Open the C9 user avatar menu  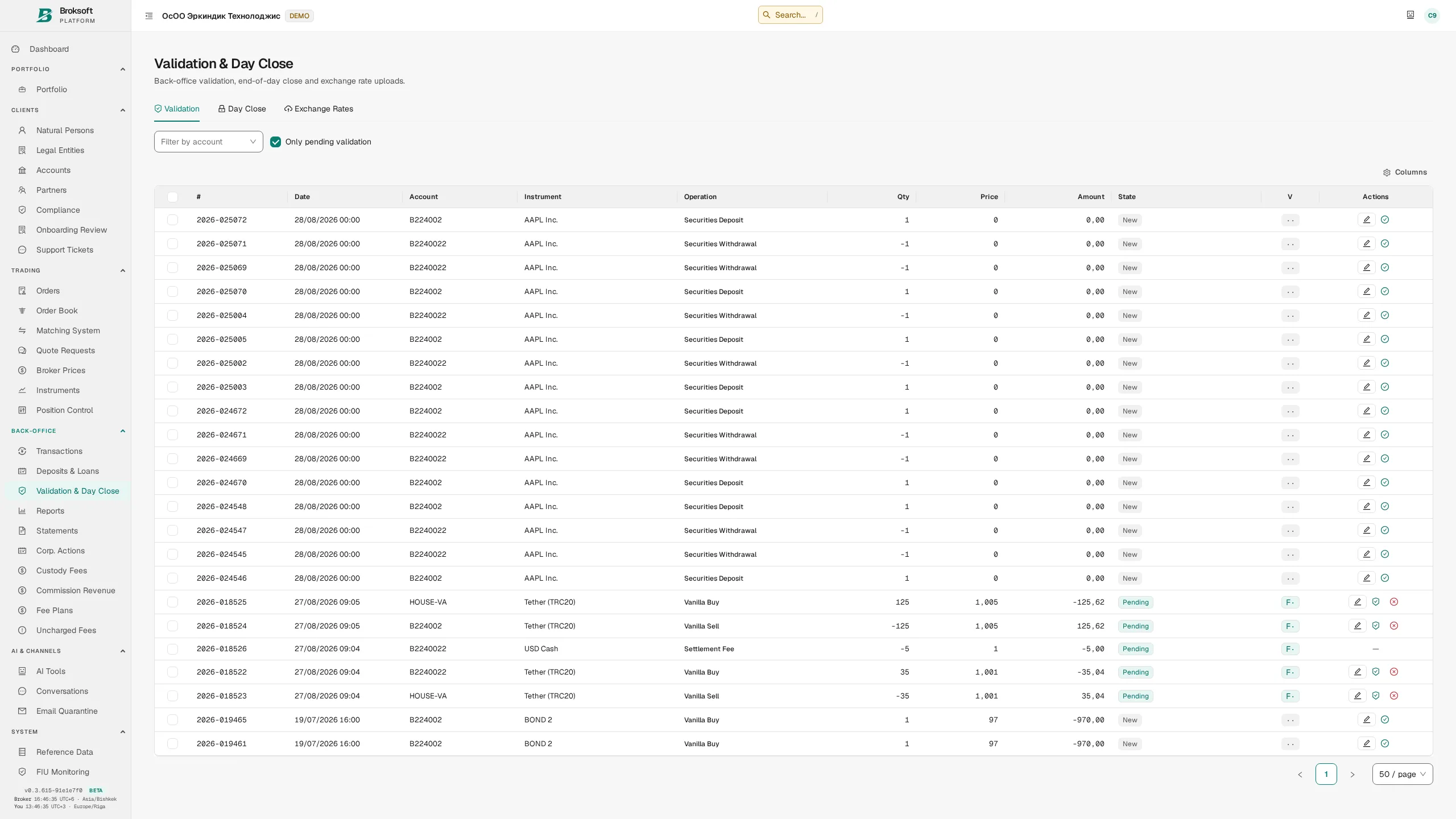[1432, 15]
